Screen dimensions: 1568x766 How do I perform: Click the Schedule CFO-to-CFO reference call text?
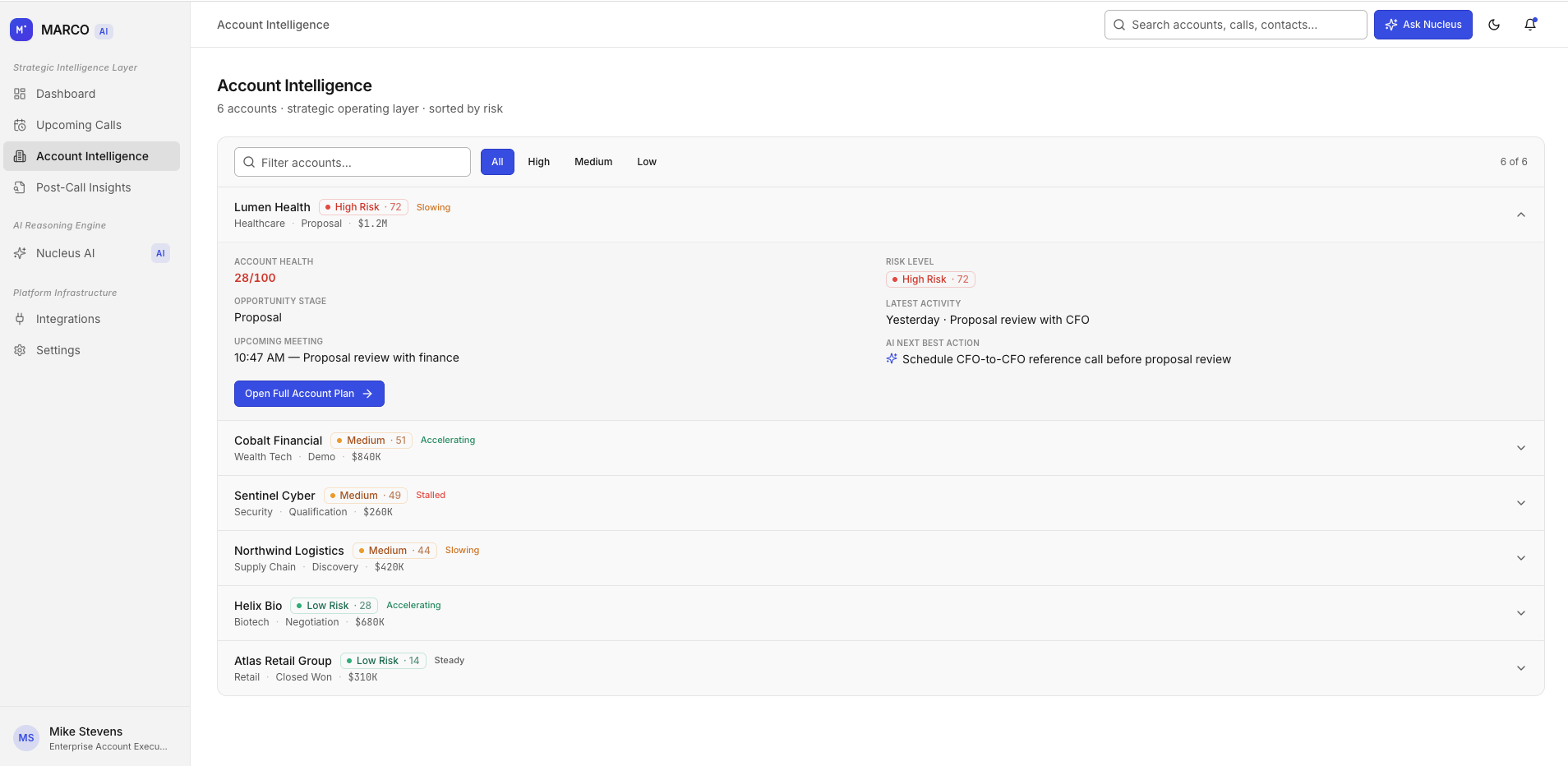click(1067, 359)
